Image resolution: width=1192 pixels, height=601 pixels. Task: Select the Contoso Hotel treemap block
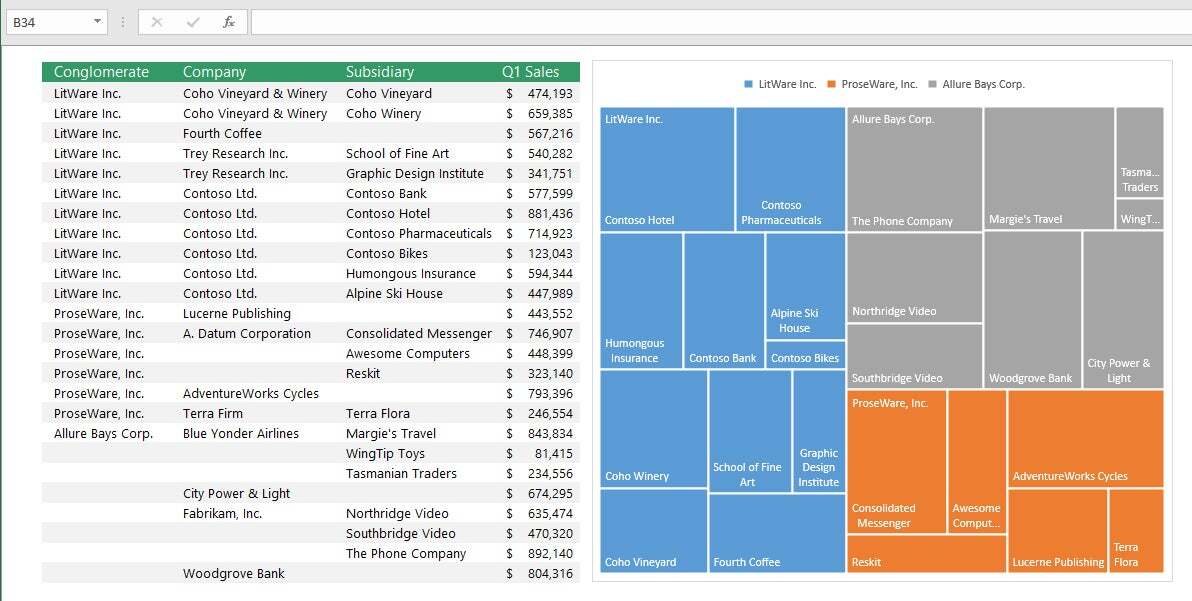click(667, 169)
